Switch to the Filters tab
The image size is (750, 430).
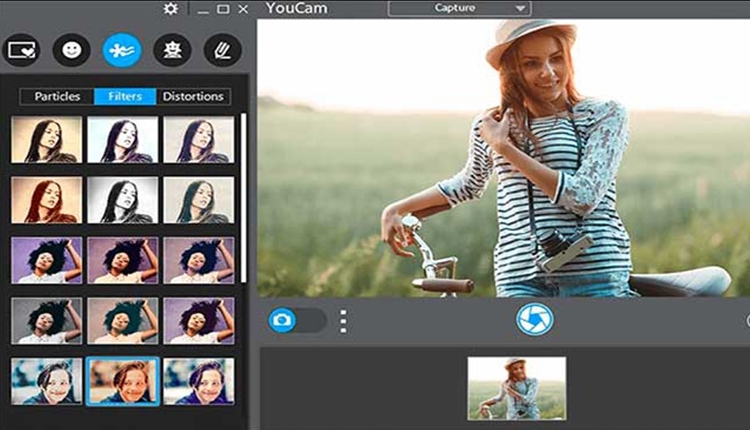125,97
